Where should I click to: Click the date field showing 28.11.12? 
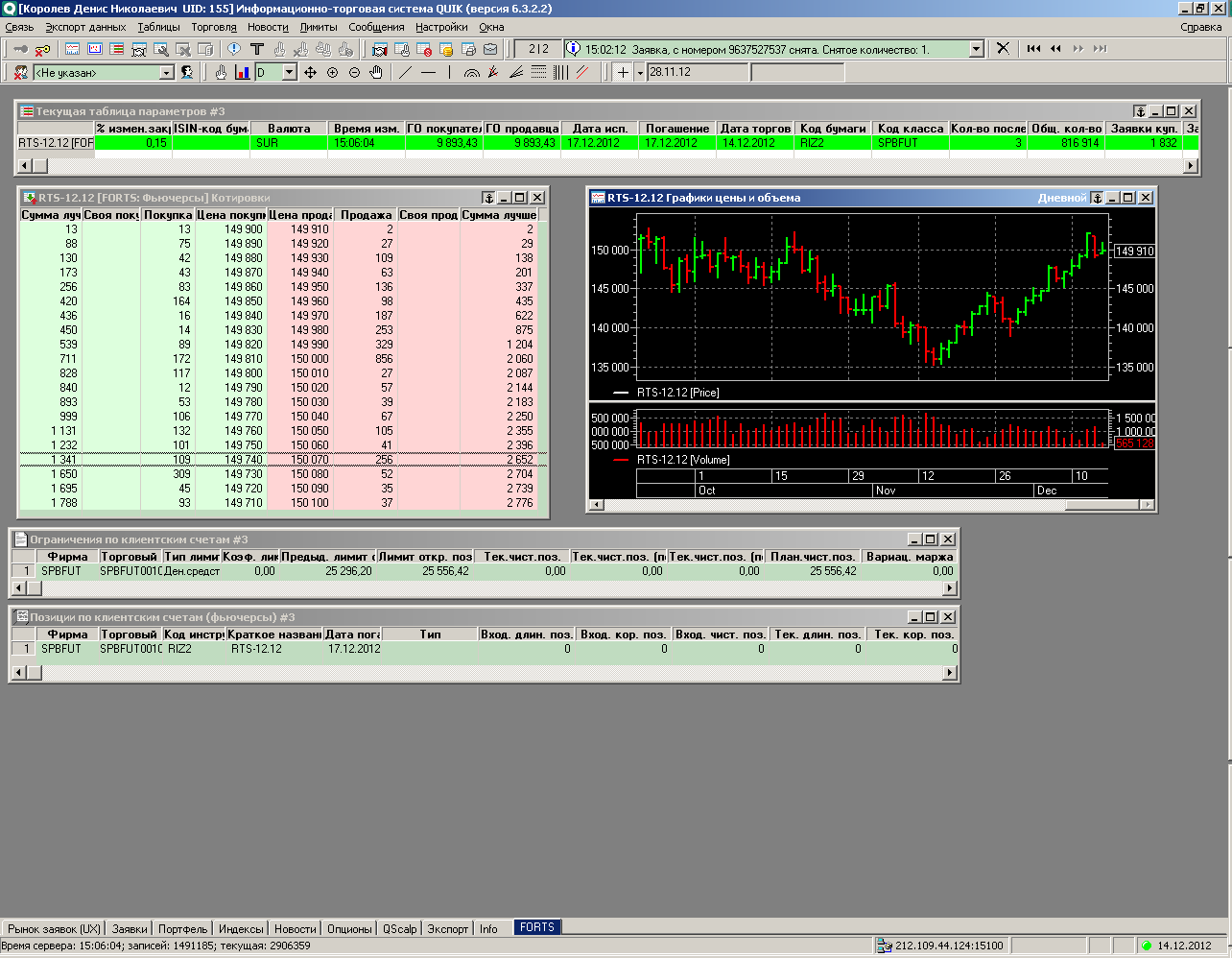pos(698,72)
